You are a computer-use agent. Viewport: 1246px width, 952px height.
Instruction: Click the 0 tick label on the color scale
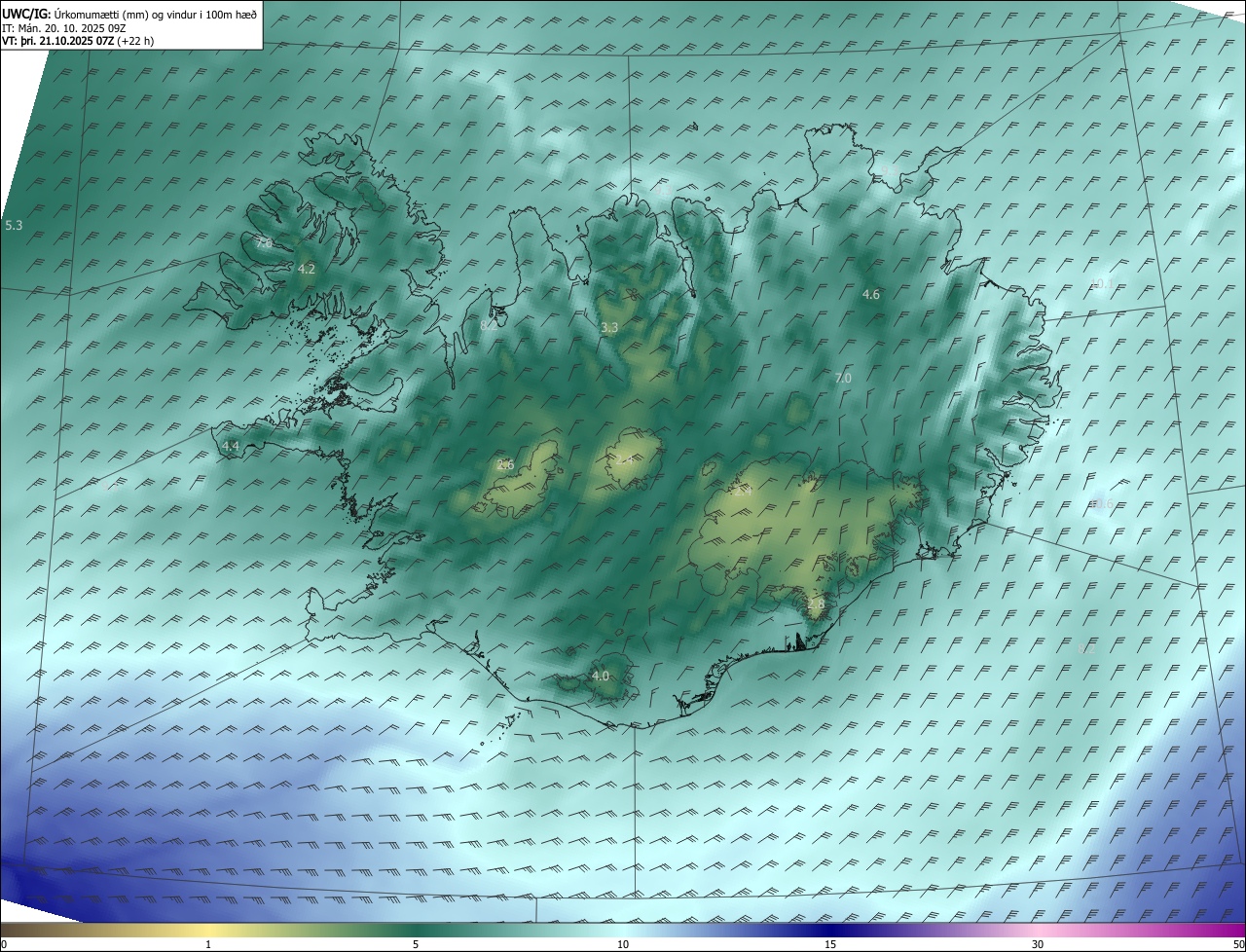(x=4, y=944)
